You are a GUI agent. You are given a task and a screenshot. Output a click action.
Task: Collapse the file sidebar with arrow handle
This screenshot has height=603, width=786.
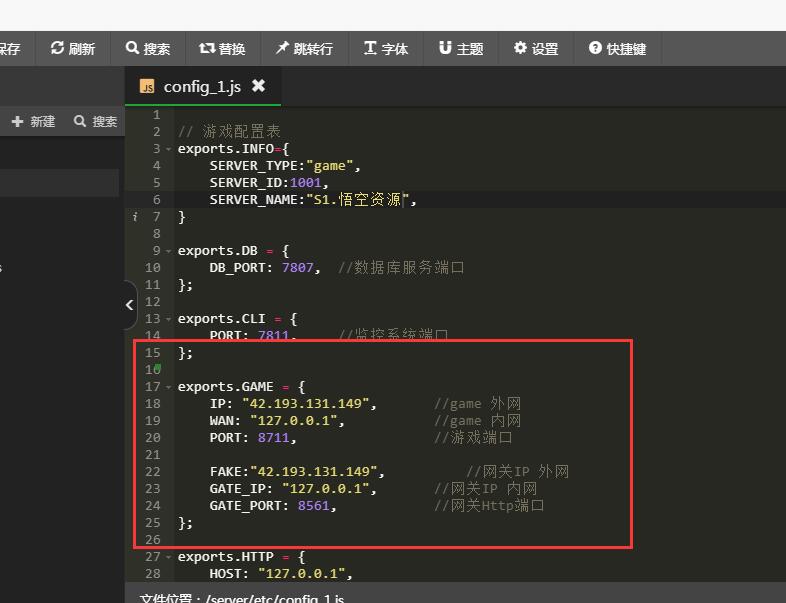130,306
